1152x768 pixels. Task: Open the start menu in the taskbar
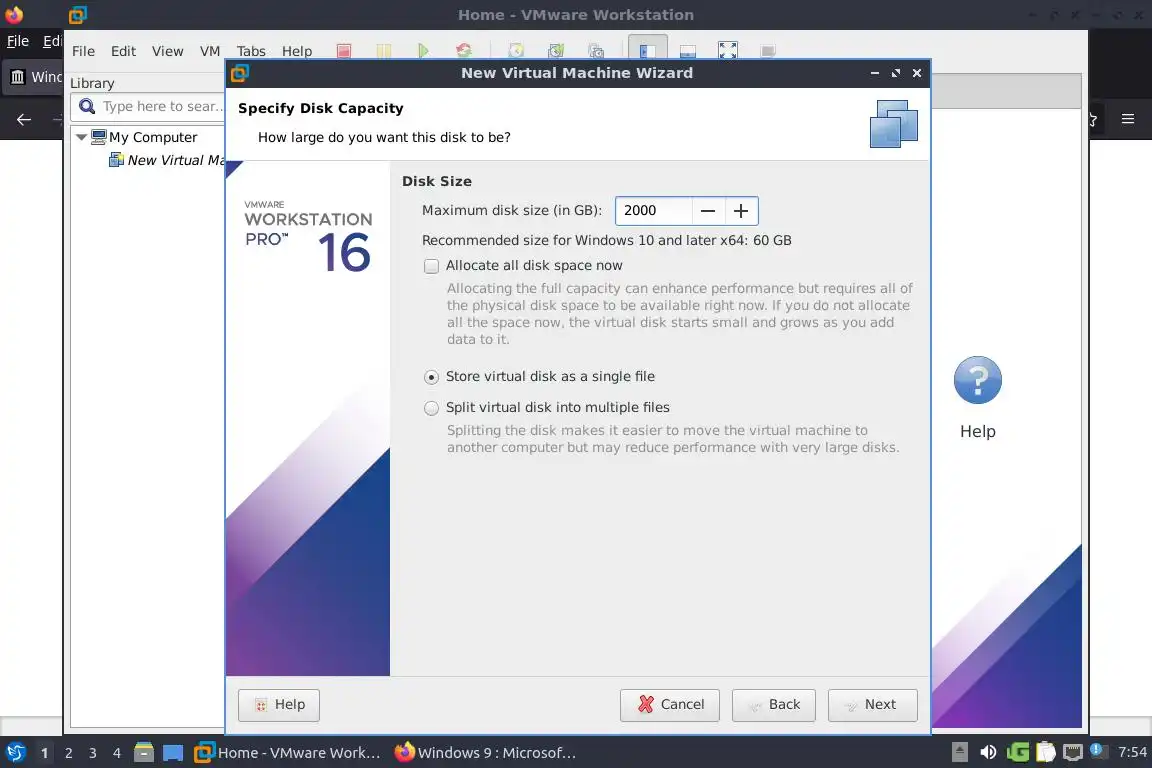click(15, 753)
